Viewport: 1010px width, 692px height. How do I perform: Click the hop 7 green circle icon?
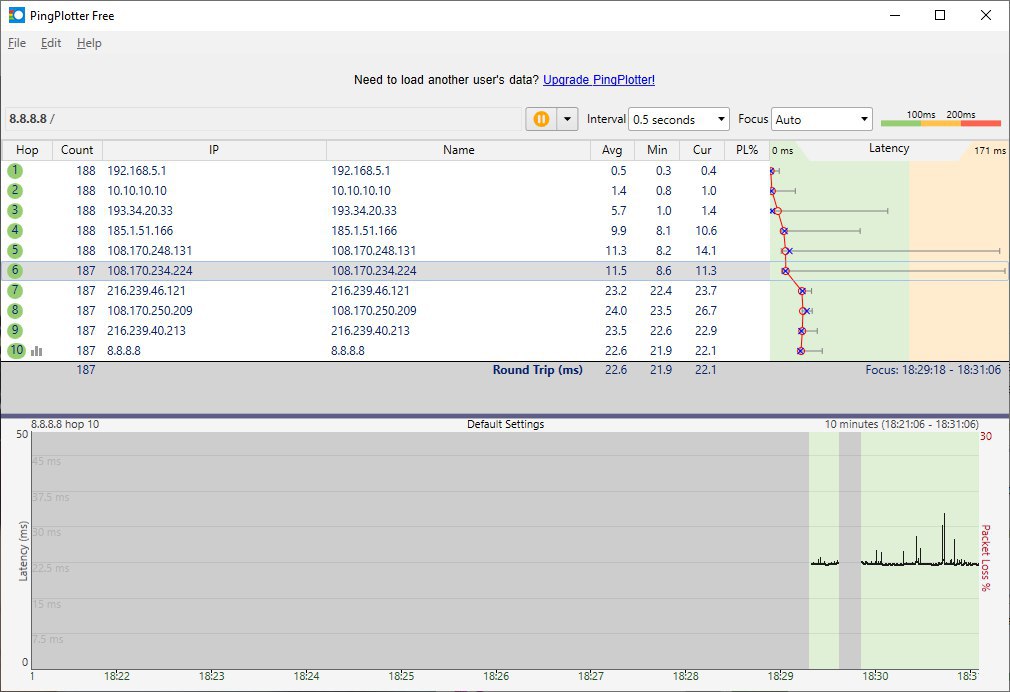click(15, 291)
